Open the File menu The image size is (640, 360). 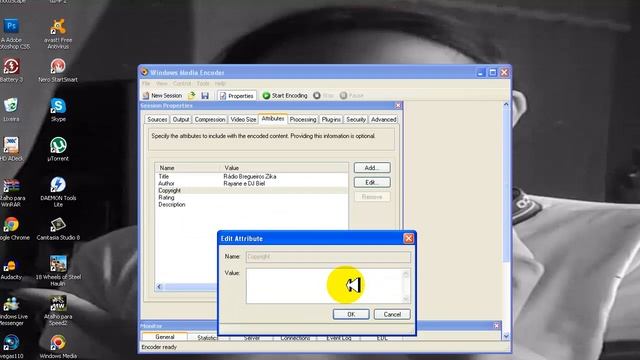tap(146, 83)
